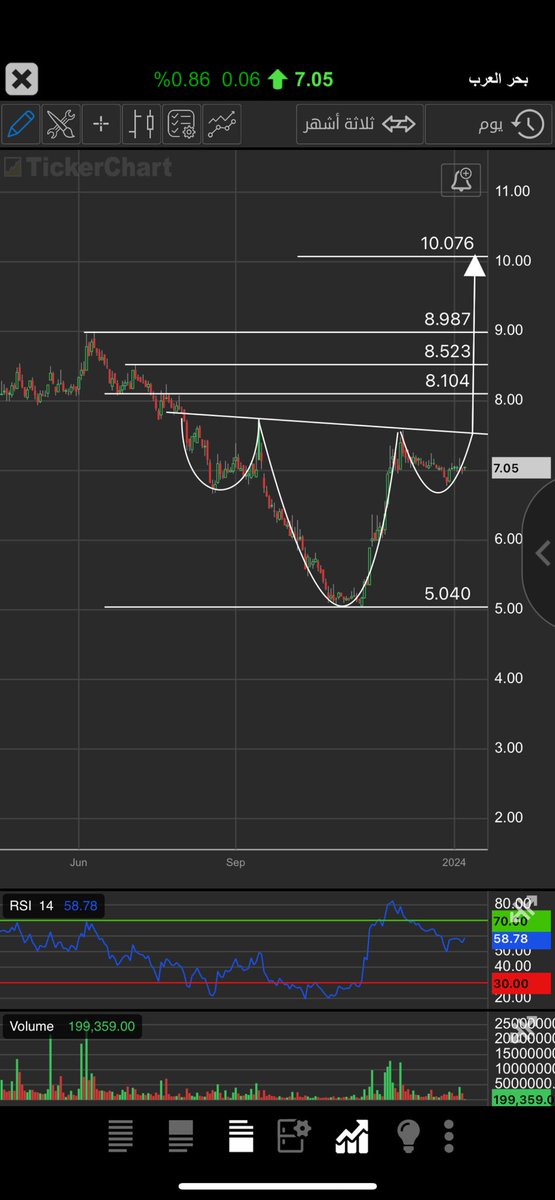Open the daily interval selector يوم
The image size is (555, 1200).
coord(487,125)
